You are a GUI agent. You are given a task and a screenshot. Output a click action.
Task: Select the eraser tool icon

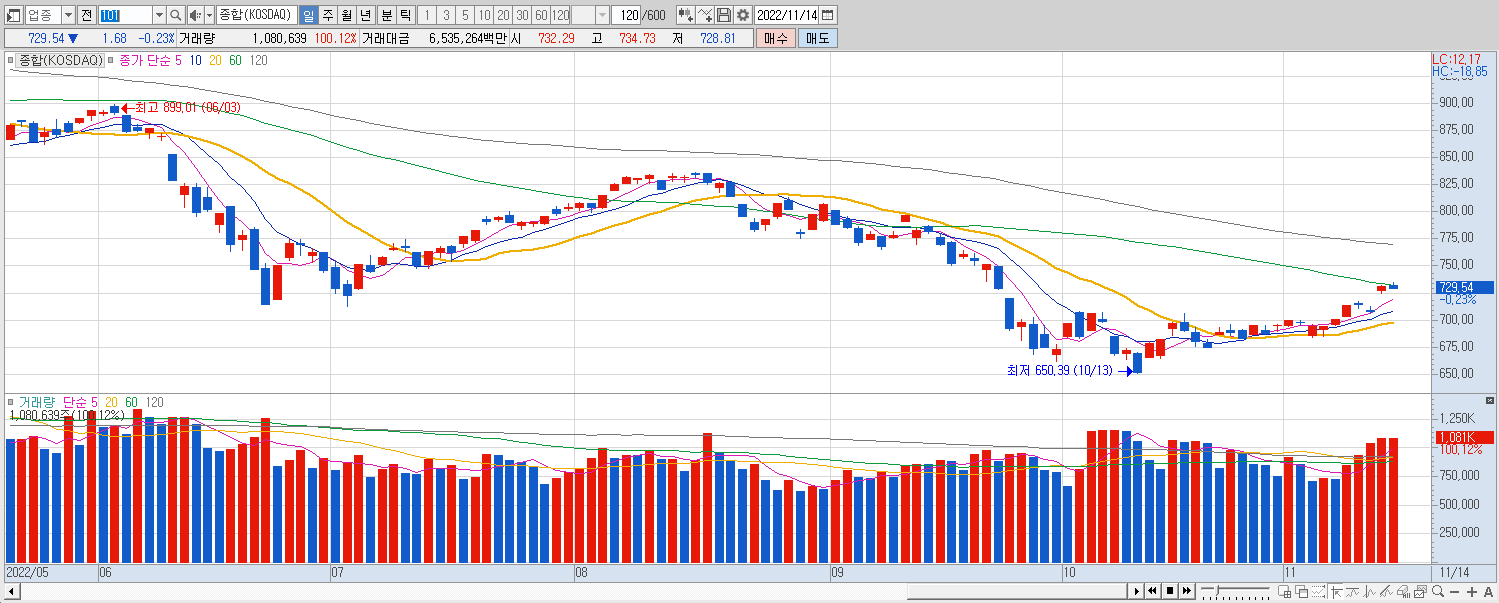(1403, 592)
